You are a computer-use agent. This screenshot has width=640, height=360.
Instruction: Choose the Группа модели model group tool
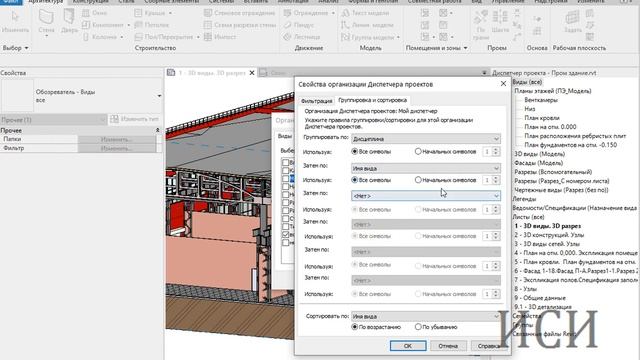coord(370,37)
